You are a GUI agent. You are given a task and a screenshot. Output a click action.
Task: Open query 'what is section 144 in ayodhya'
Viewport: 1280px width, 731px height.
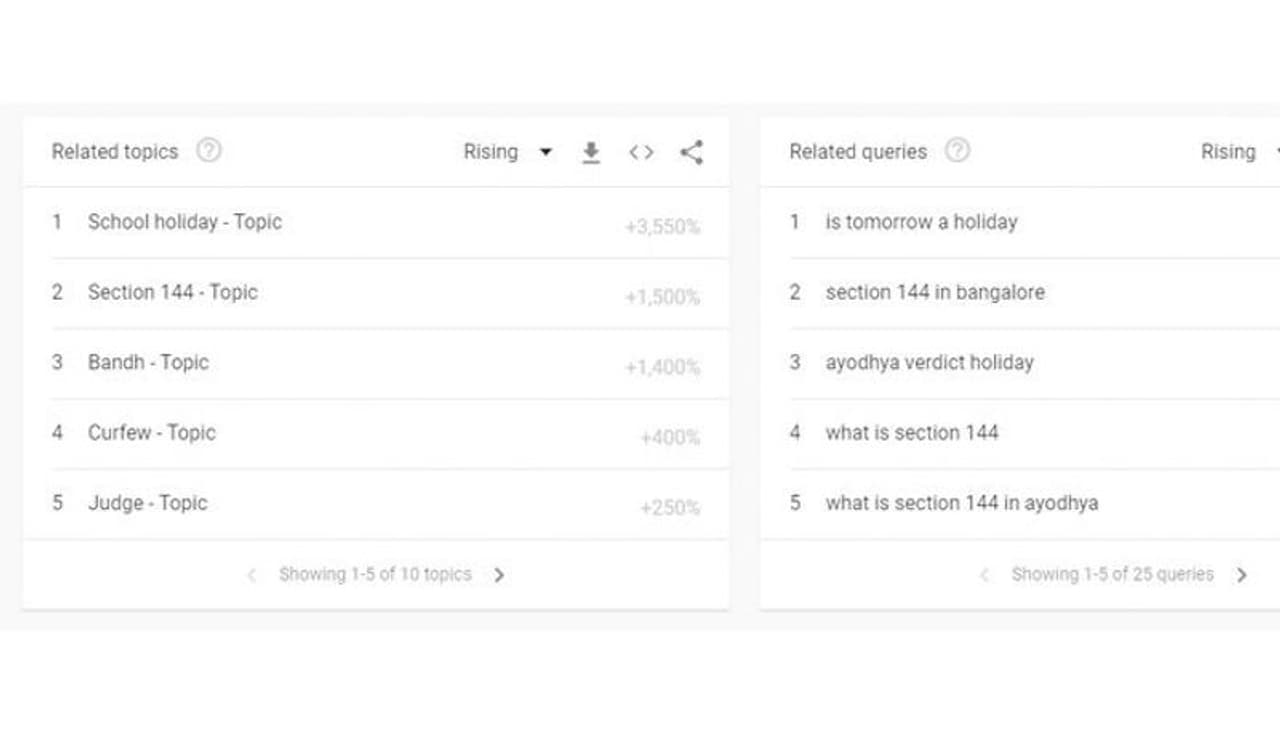pos(961,503)
